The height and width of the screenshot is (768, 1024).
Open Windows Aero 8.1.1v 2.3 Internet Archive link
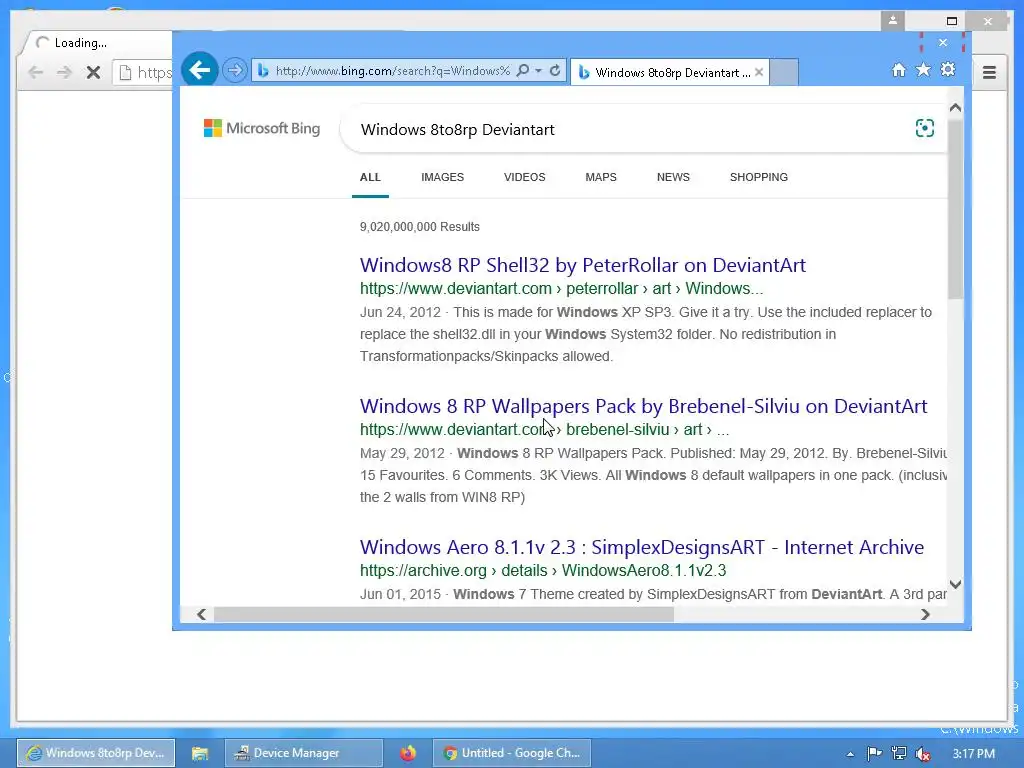[642, 547]
